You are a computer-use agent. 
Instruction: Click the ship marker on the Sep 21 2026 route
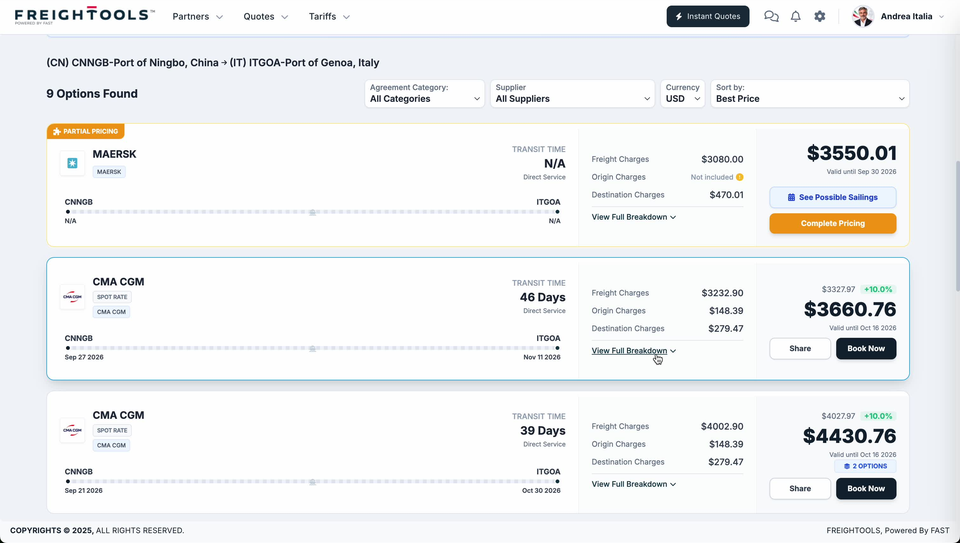point(312,482)
